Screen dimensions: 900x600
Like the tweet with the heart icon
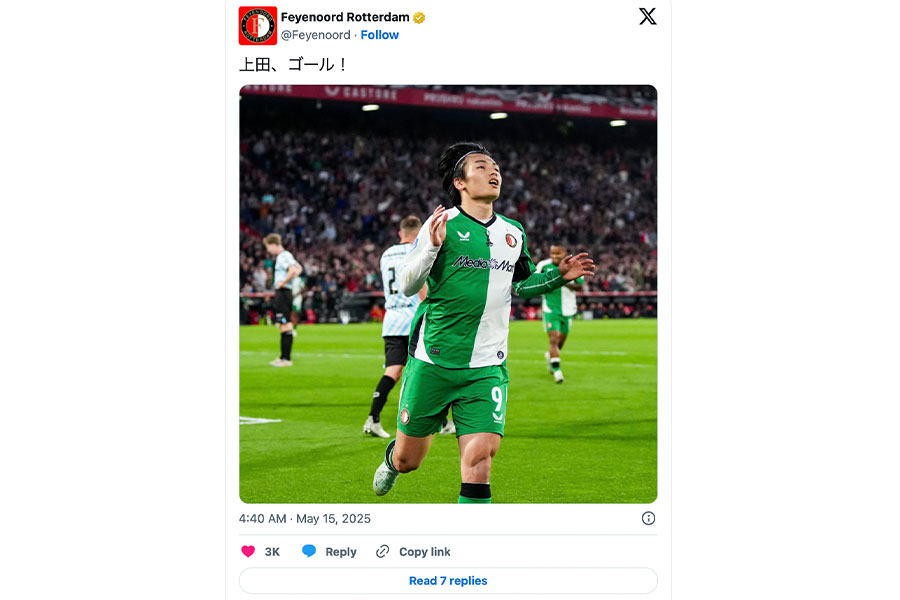(249, 551)
